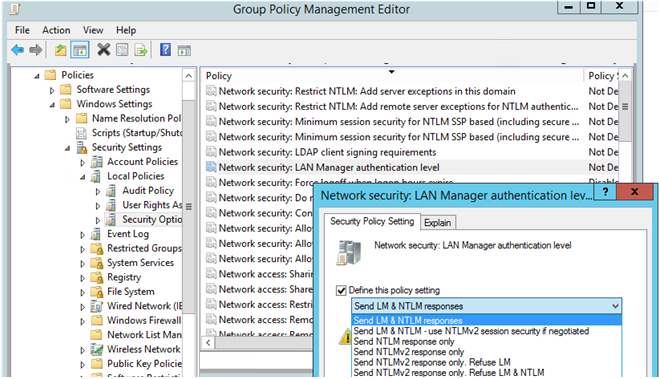
Task: Click the Up one level folder icon
Action: click(x=61, y=50)
